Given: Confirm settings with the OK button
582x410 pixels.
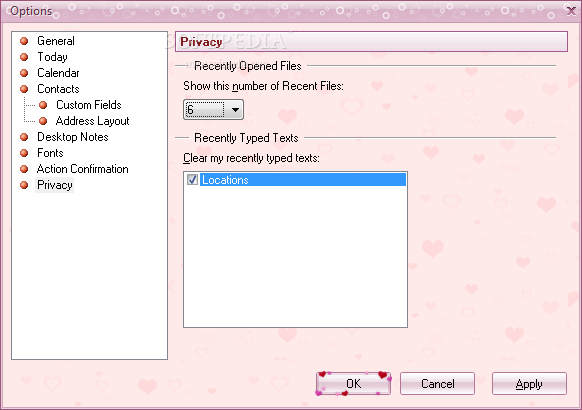Looking at the screenshot, I should (353, 383).
